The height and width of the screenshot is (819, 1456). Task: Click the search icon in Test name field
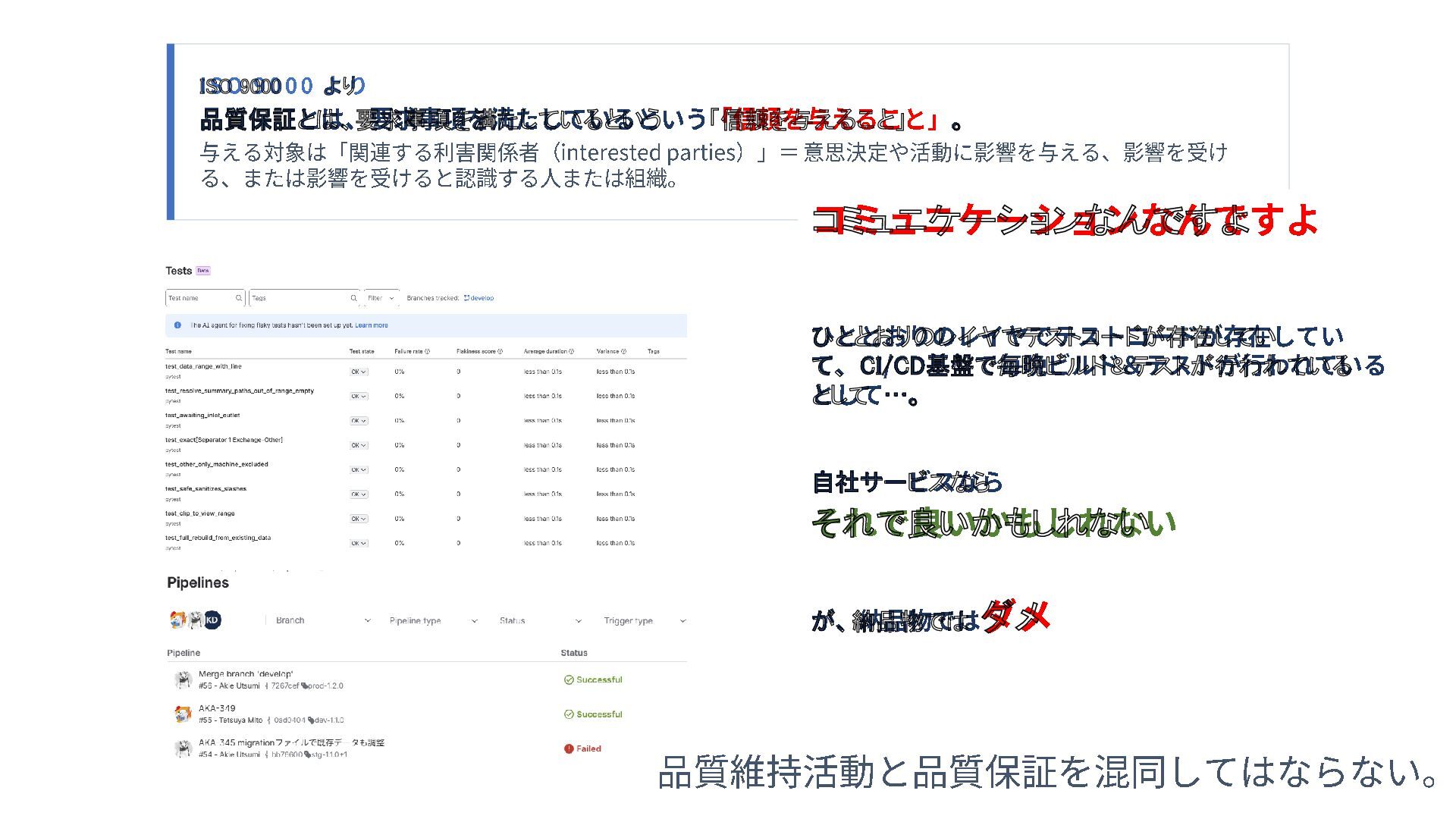tap(238, 298)
